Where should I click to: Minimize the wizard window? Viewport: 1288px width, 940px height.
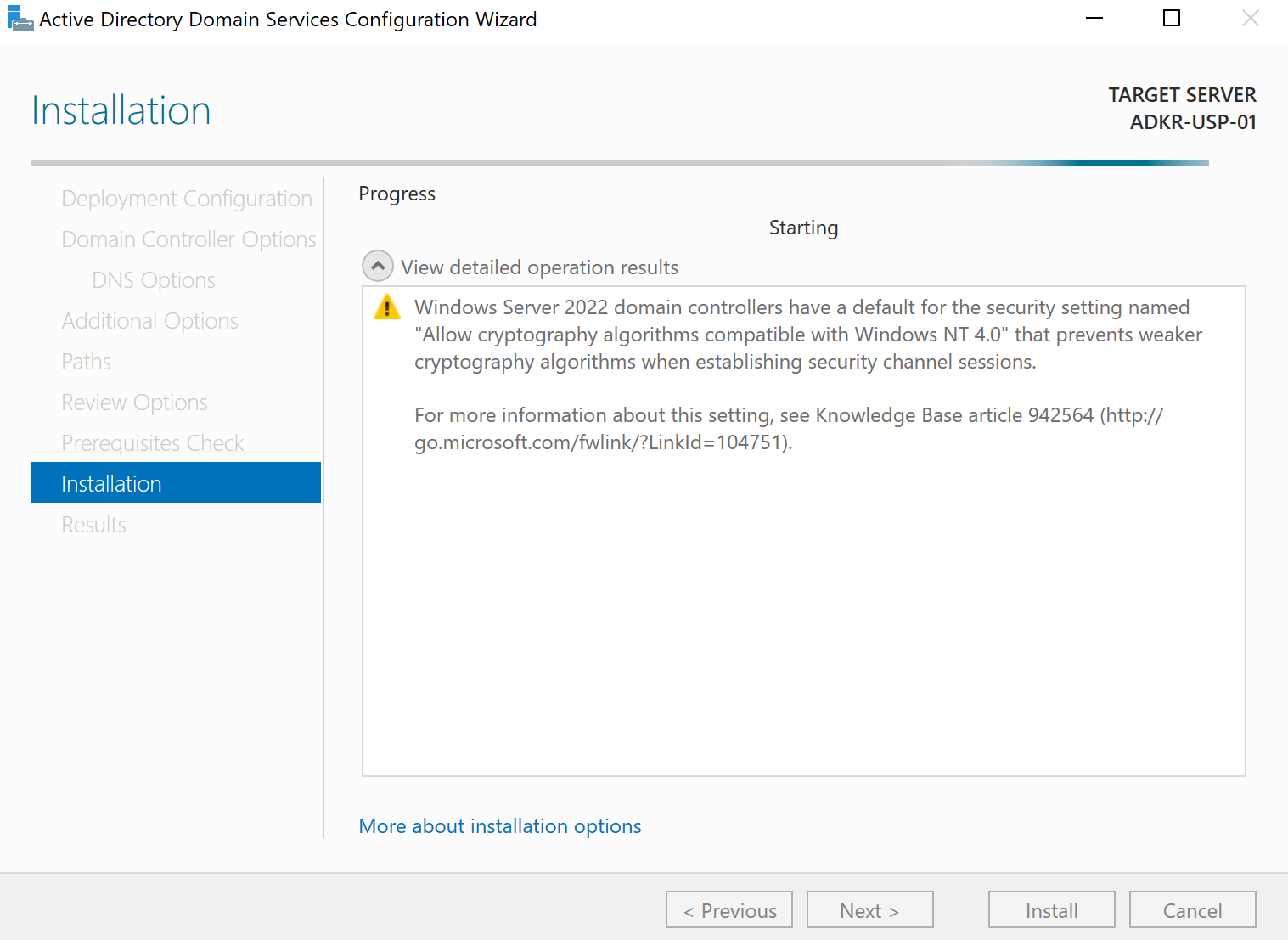coord(1094,19)
